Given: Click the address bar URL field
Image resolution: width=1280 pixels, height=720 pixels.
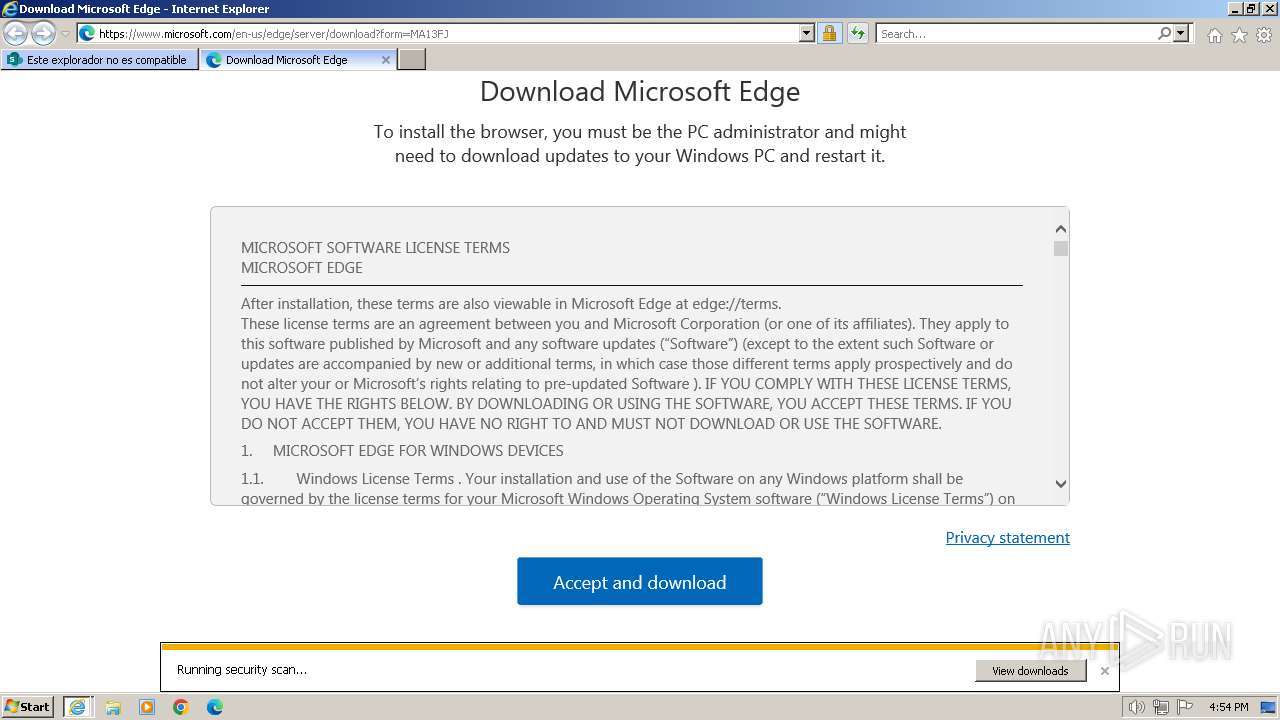Looking at the screenshot, I should click(x=447, y=33).
